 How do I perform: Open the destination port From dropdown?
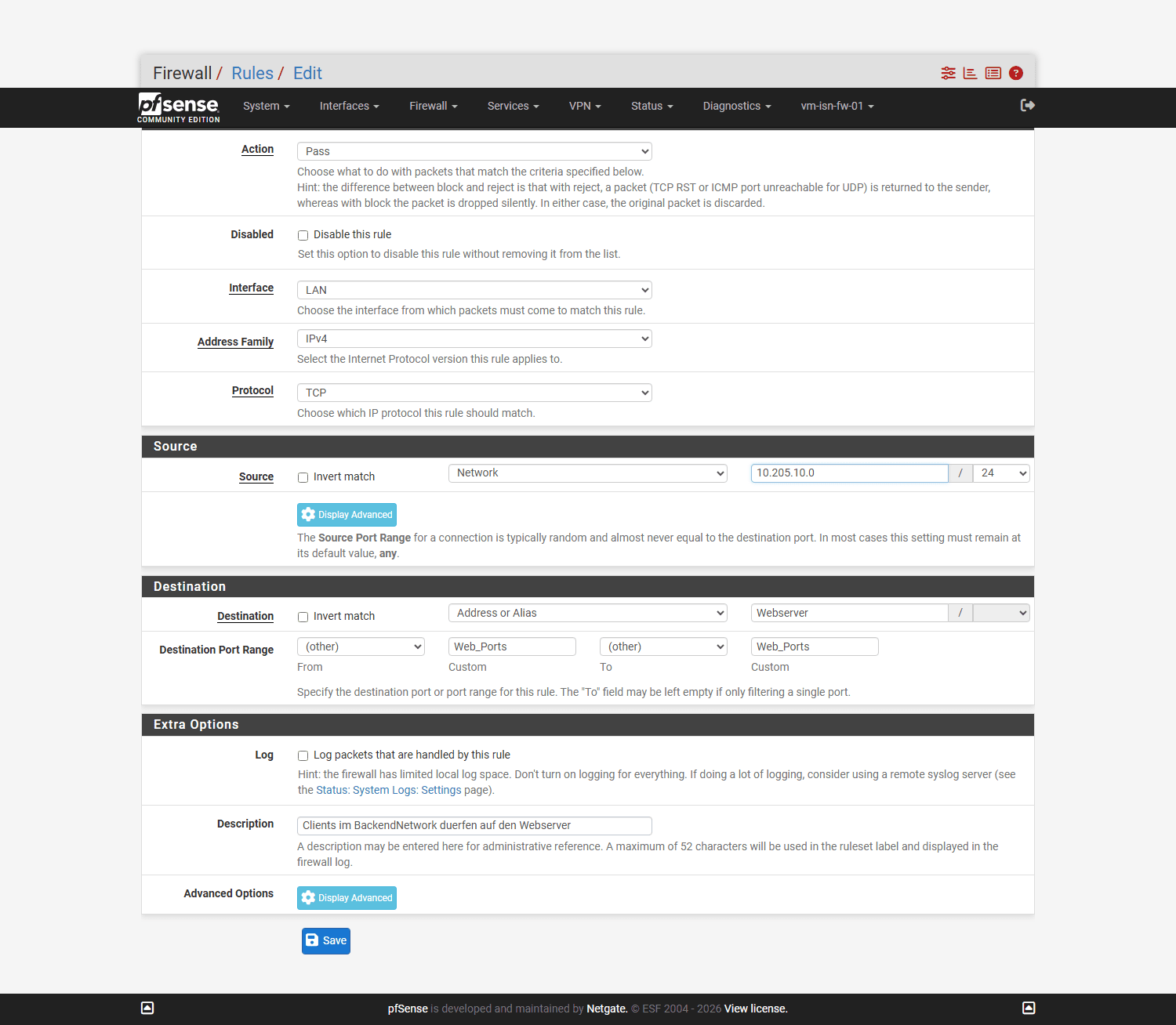click(361, 647)
